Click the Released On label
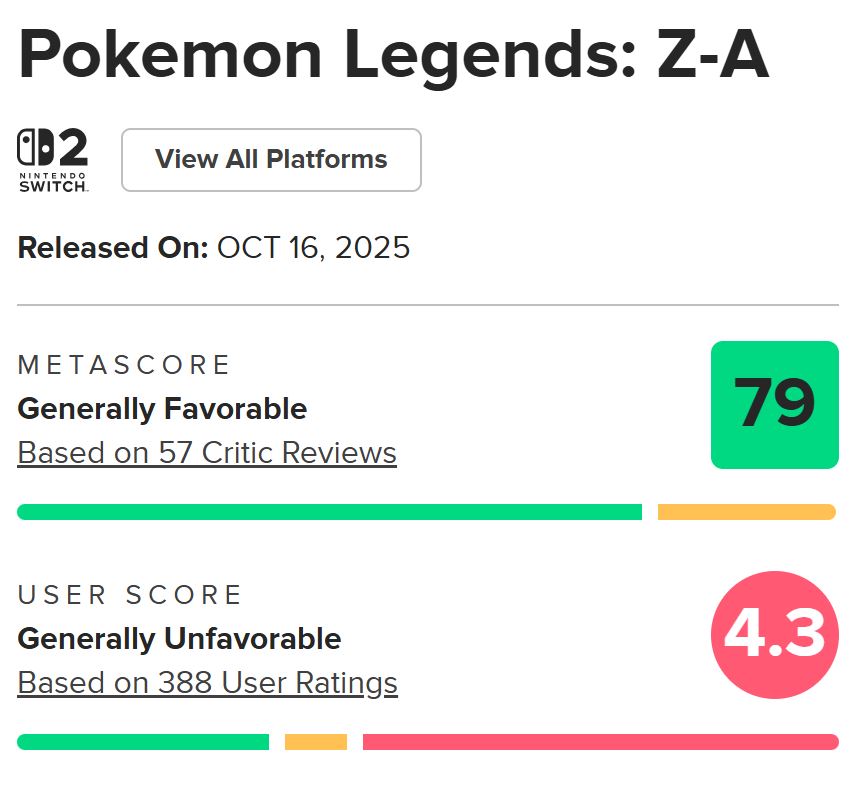 (112, 248)
